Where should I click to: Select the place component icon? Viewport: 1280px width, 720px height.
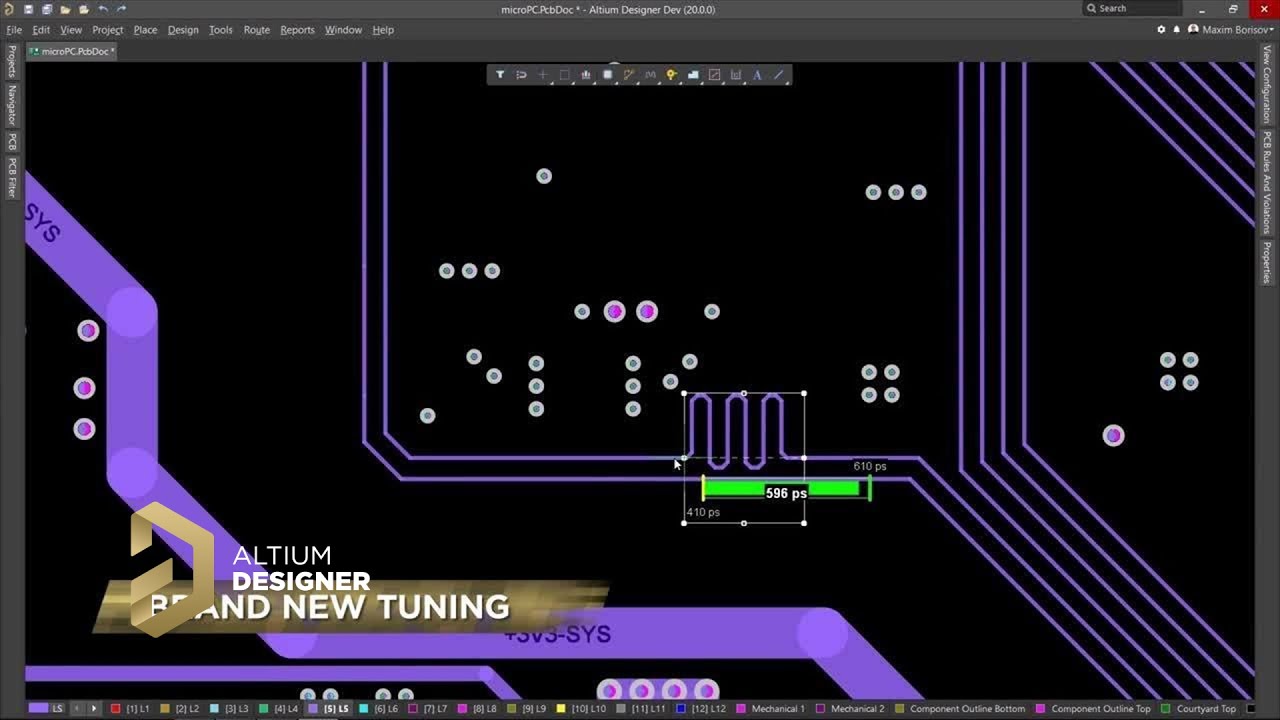coord(607,75)
